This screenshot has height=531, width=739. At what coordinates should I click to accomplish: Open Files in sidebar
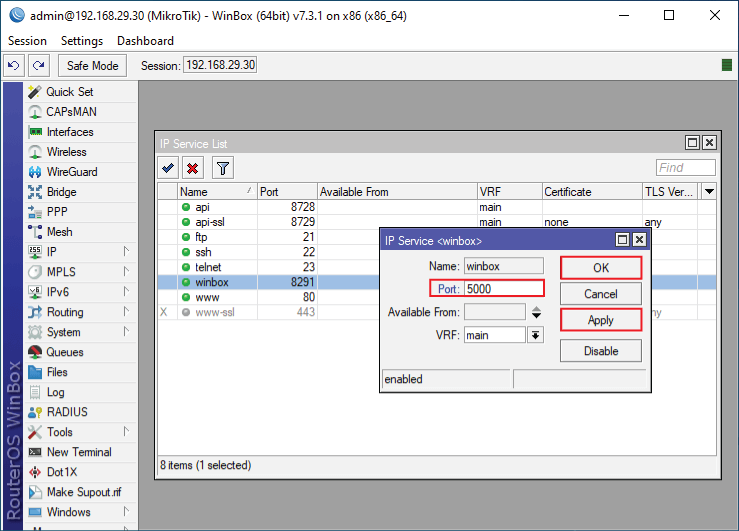80,372
